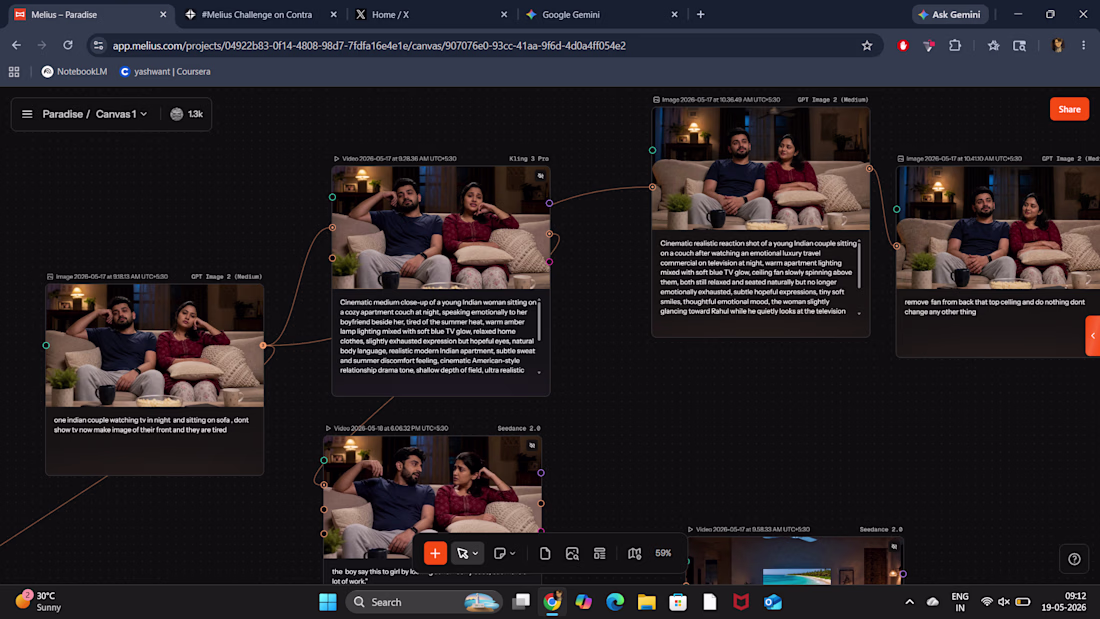Click the 59% zoom level control
The image size is (1100, 619).
click(x=663, y=553)
